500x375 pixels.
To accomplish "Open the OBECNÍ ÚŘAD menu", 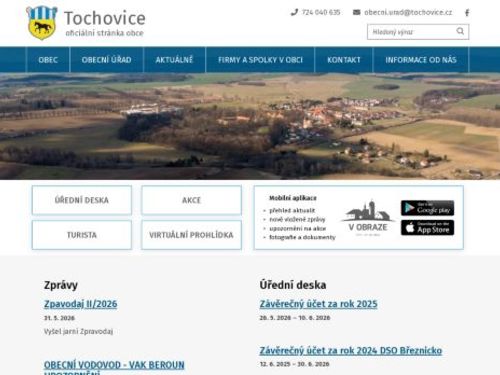I will point(107,60).
